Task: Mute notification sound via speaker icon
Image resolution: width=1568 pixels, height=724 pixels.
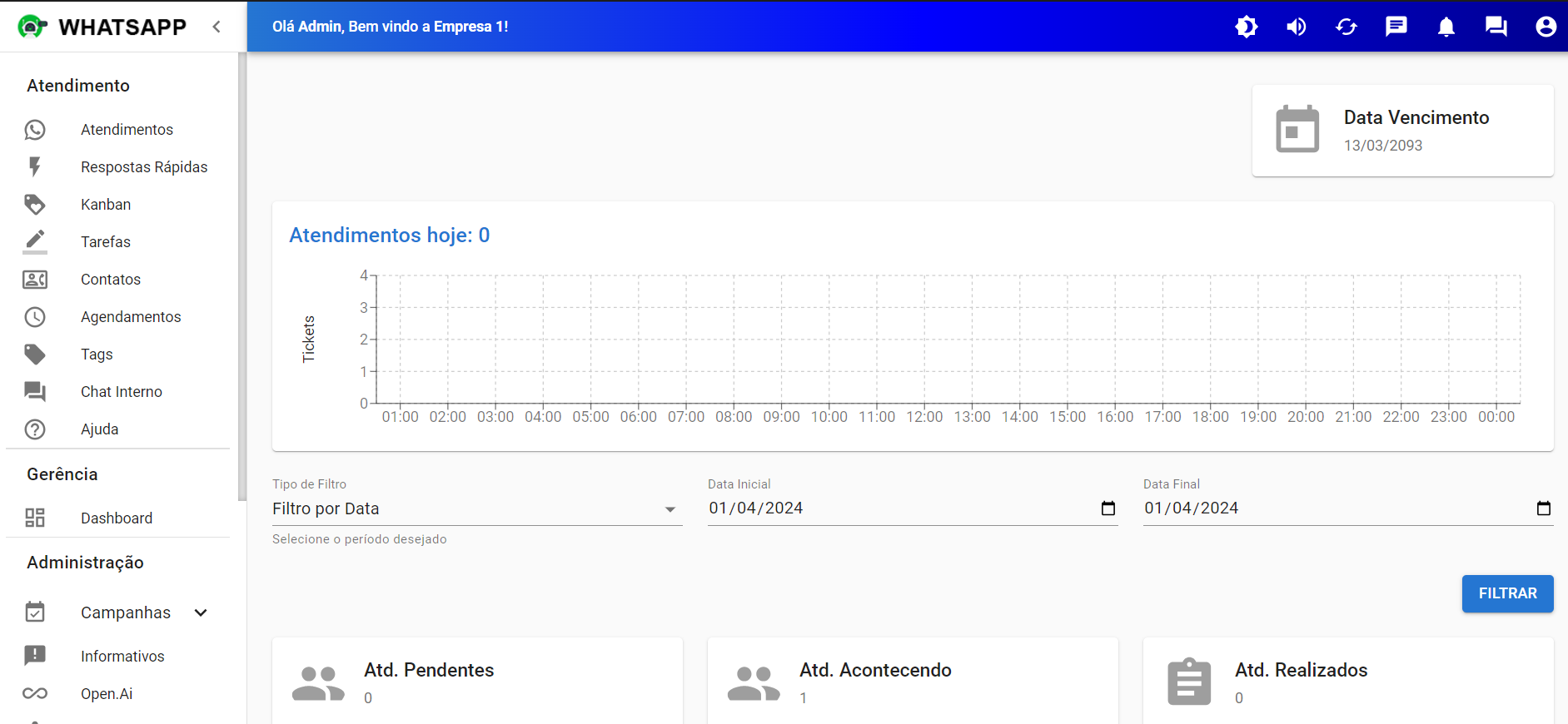Action: (x=1296, y=27)
